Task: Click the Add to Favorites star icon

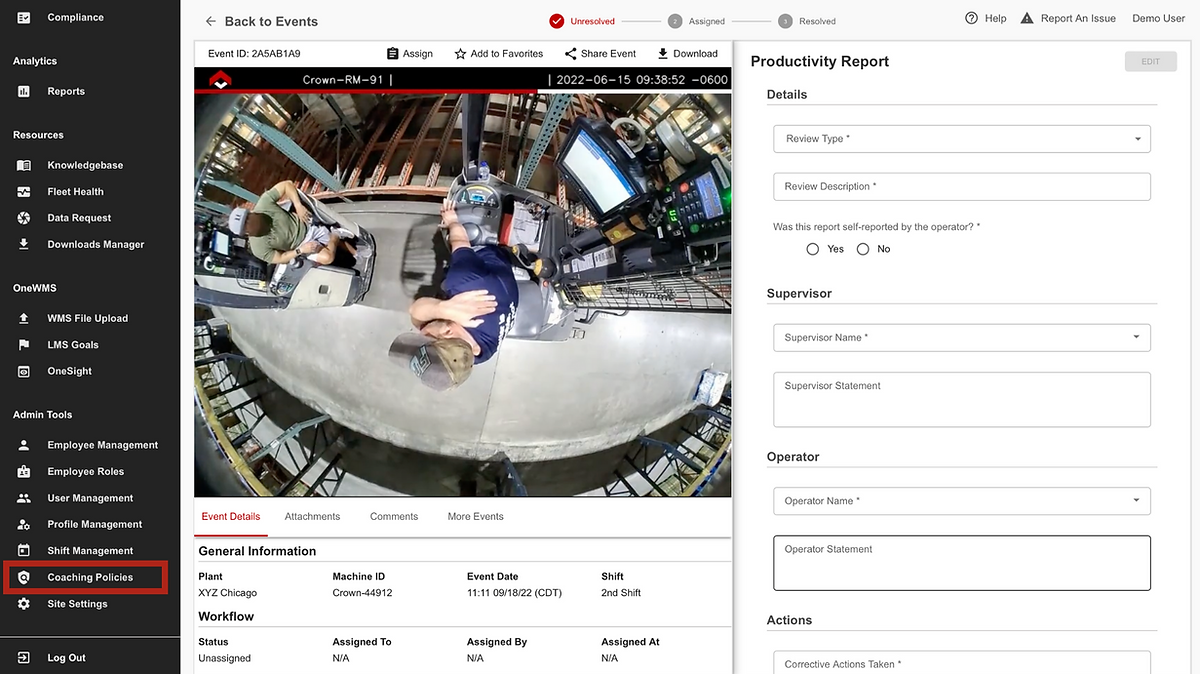Action: [460, 54]
